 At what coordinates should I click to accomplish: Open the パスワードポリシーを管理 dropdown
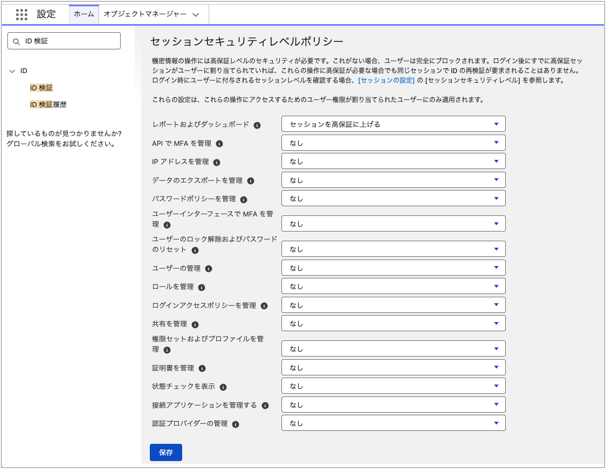click(x=393, y=199)
